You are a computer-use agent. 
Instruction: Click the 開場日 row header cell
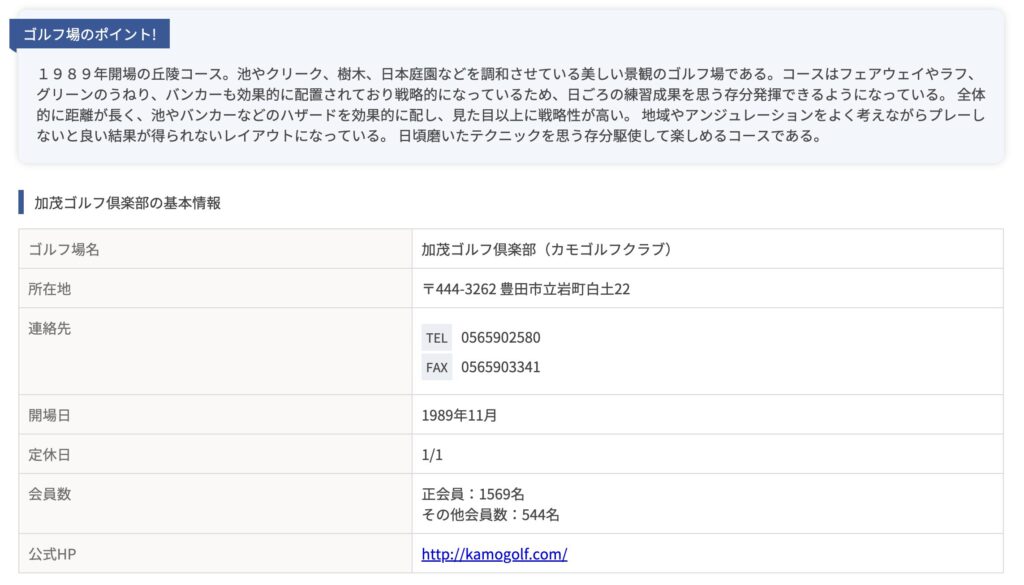(x=216, y=415)
